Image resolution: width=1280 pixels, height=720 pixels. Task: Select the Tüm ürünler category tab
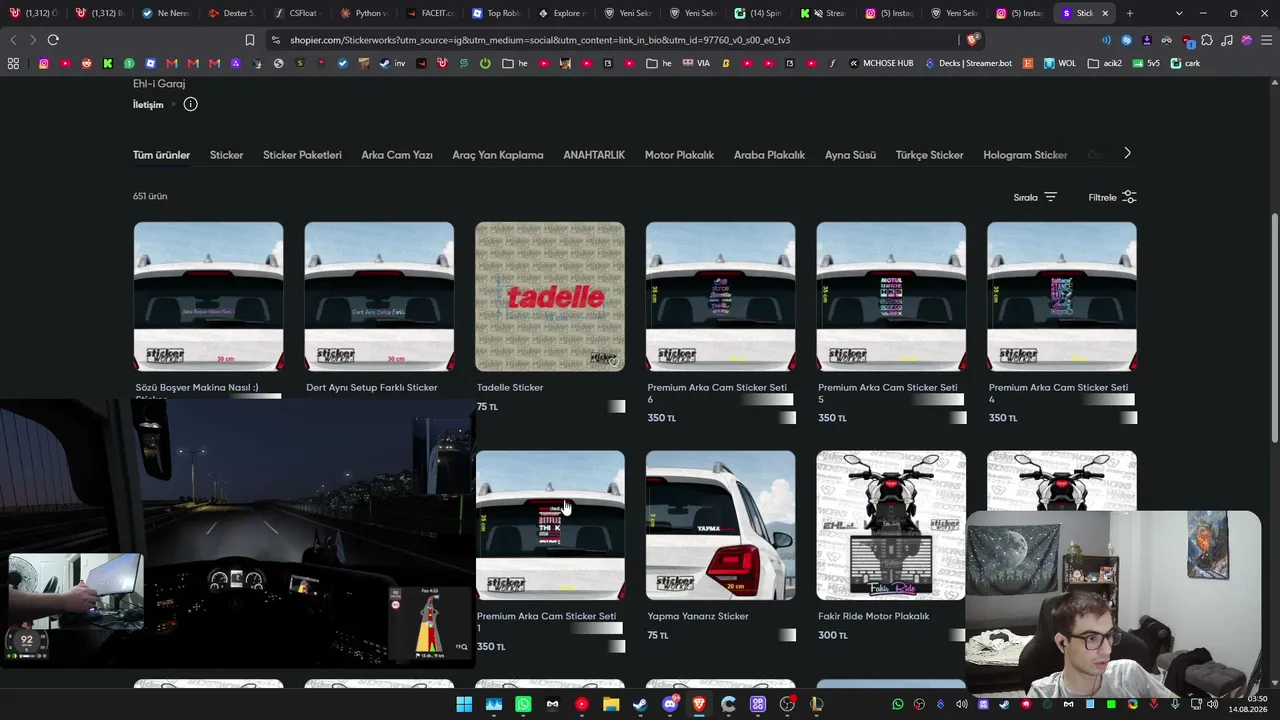[161, 155]
